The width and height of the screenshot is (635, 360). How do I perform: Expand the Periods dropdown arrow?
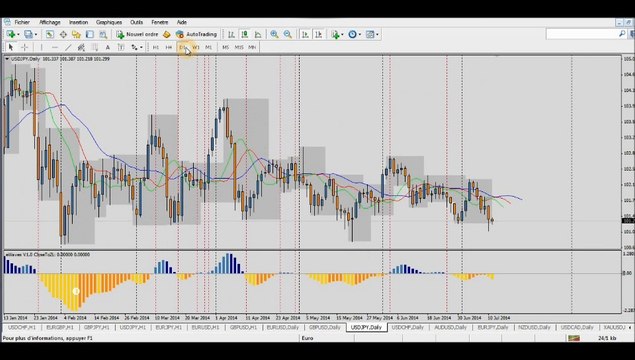[360, 35]
